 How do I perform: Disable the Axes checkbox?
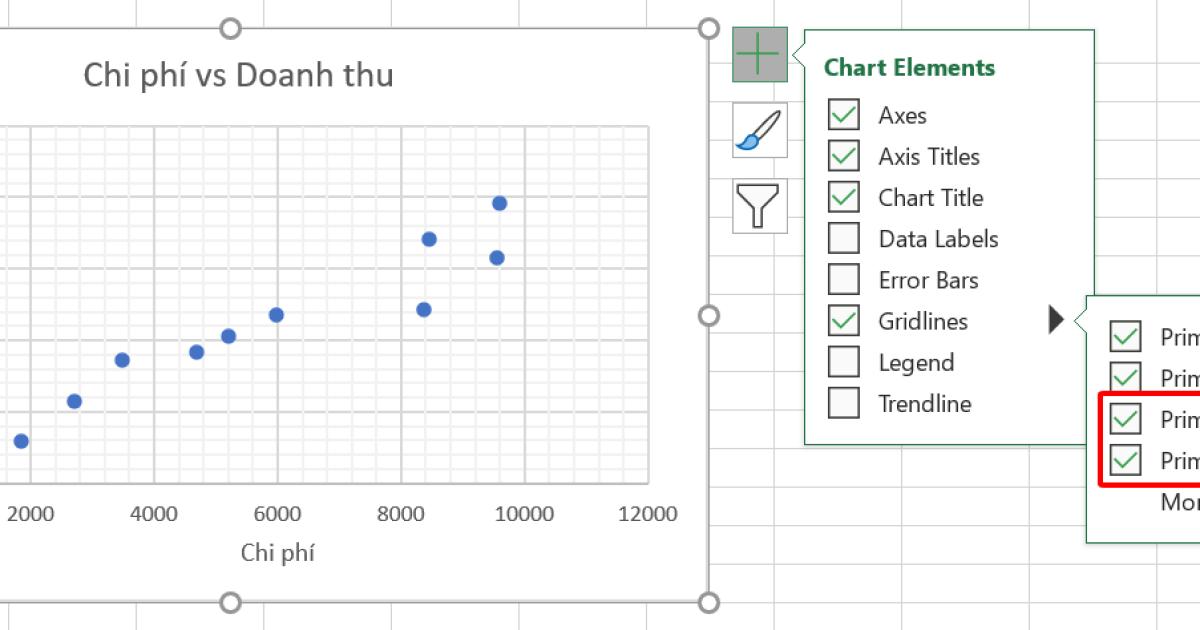click(843, 115)
